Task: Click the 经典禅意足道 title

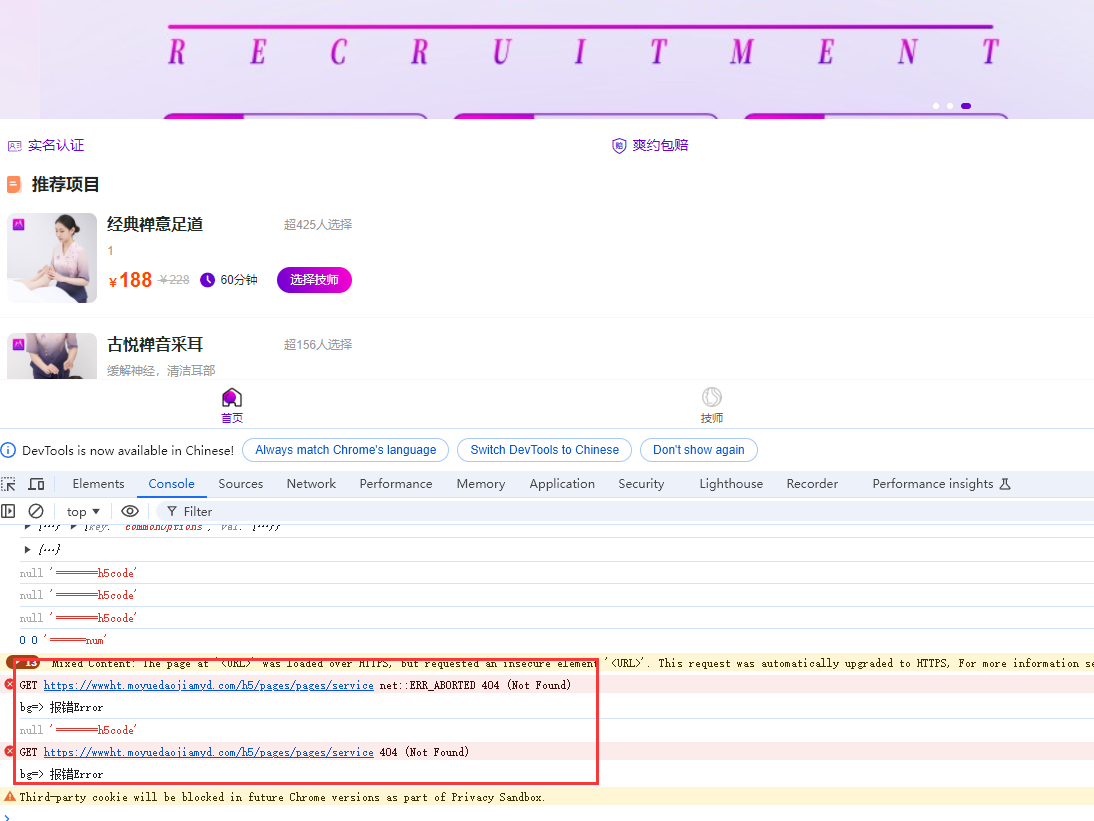Action: point(155,224)
